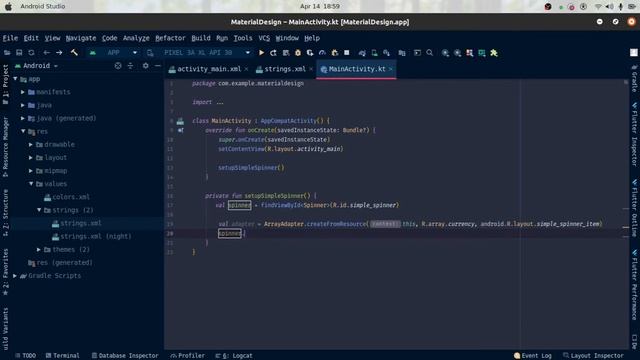Open the File menu
The image size is (640, 360).
coord(10,38)
